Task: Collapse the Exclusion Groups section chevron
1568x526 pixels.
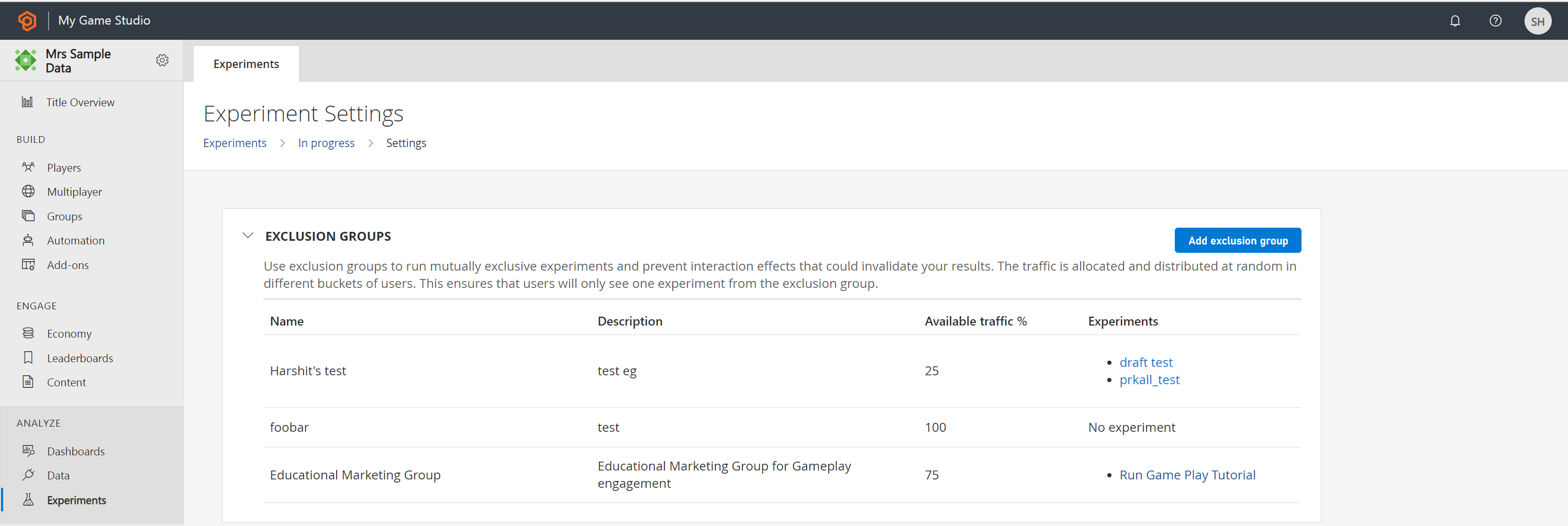Action: (248, 236)
